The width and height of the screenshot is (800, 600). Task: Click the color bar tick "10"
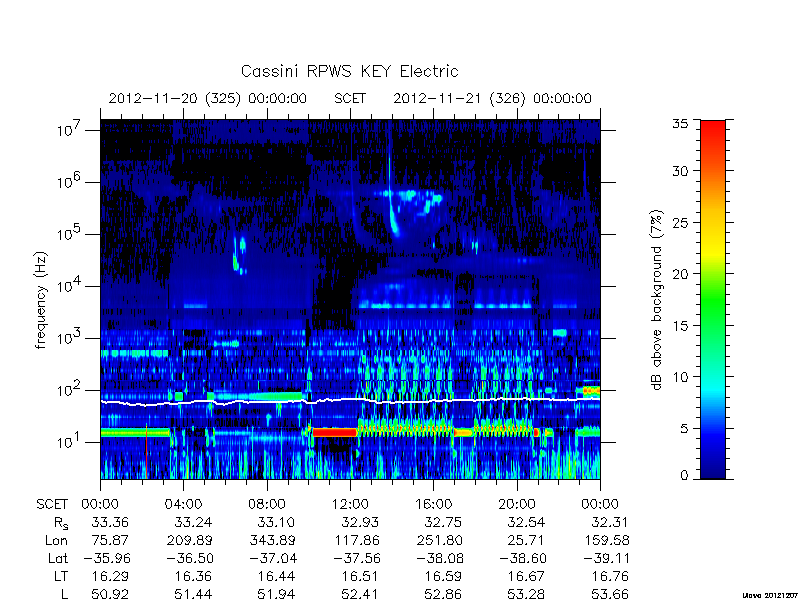click(x=680, y=377)
